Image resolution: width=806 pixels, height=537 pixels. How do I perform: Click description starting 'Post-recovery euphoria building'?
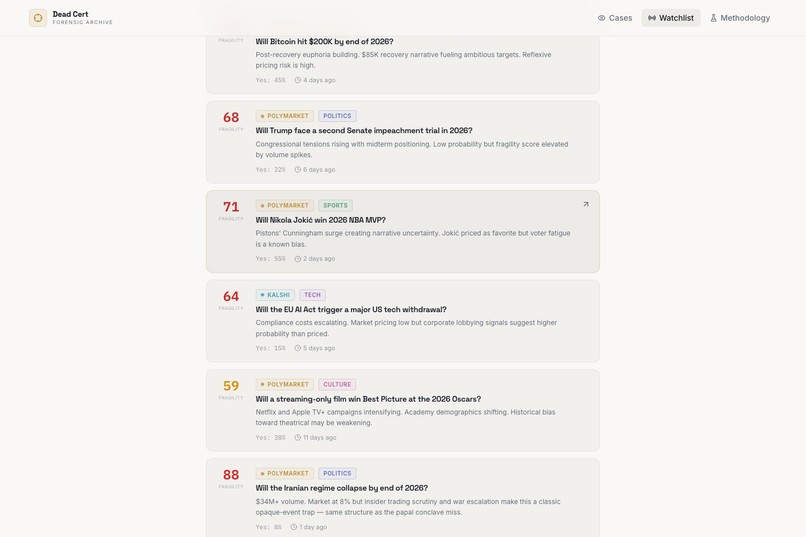point(404,60)
